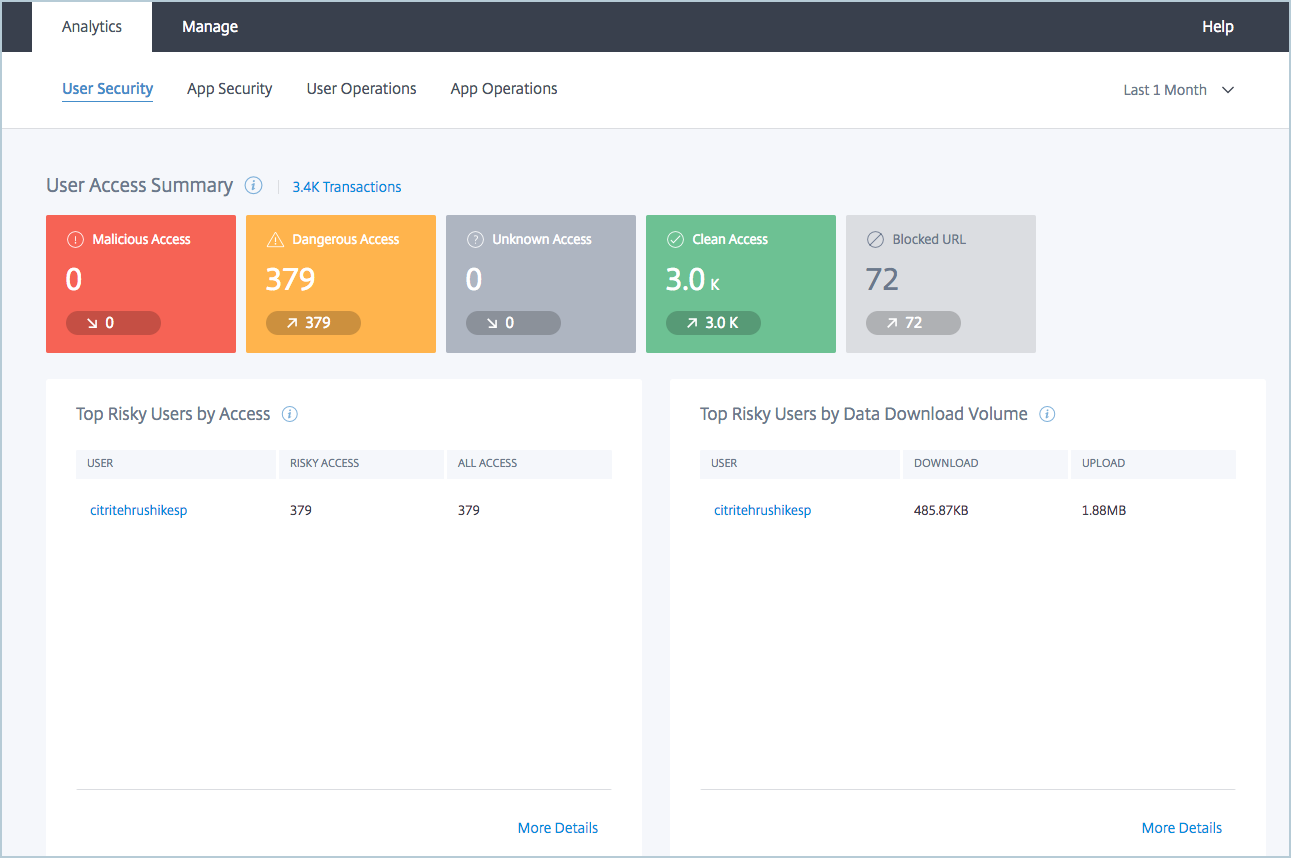Viewport: 1291px width, 858px height.
Task: Open the User Operations tab
Action: tap(361, 89)
